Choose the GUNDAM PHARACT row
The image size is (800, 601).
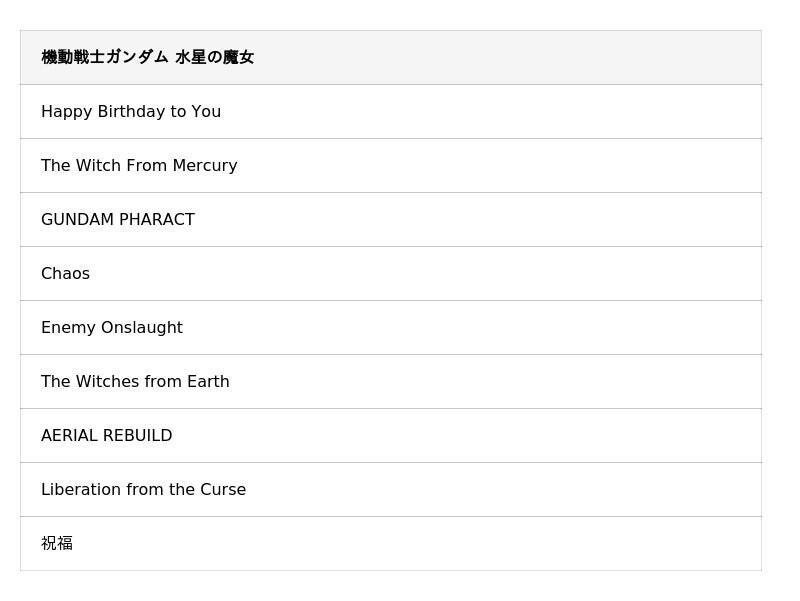[x=118, y=220]
